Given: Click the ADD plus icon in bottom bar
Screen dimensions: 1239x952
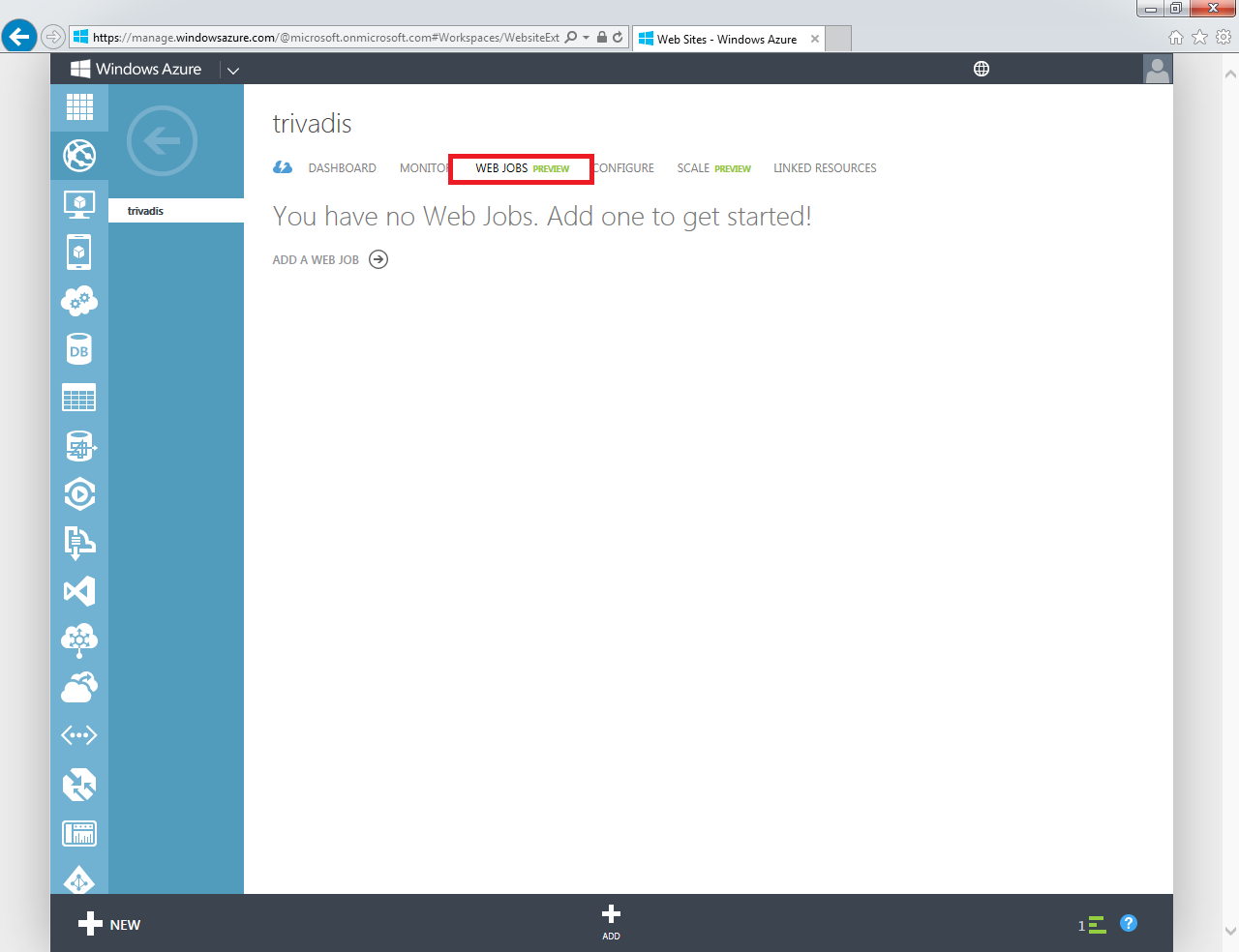Looking at the screenshot, I should tap(611, 922).
